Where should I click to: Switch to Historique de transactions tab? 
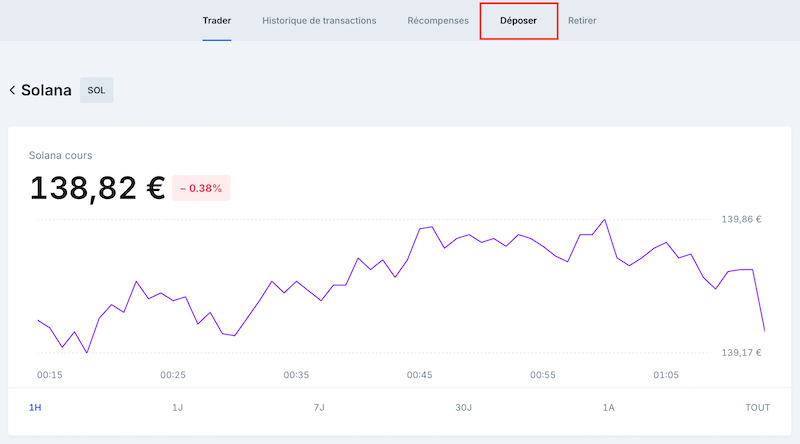coord(319,20)
